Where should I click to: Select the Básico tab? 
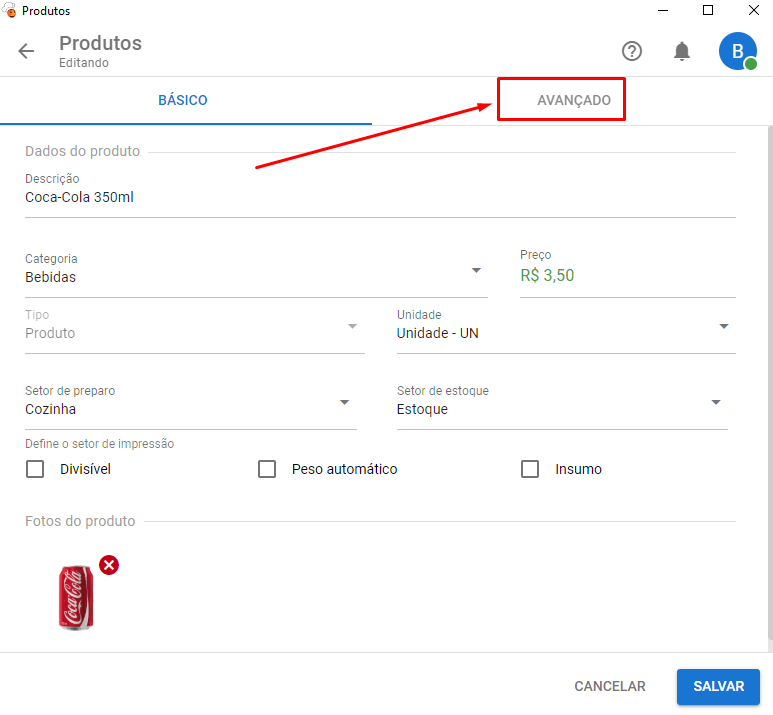(183, 101)
